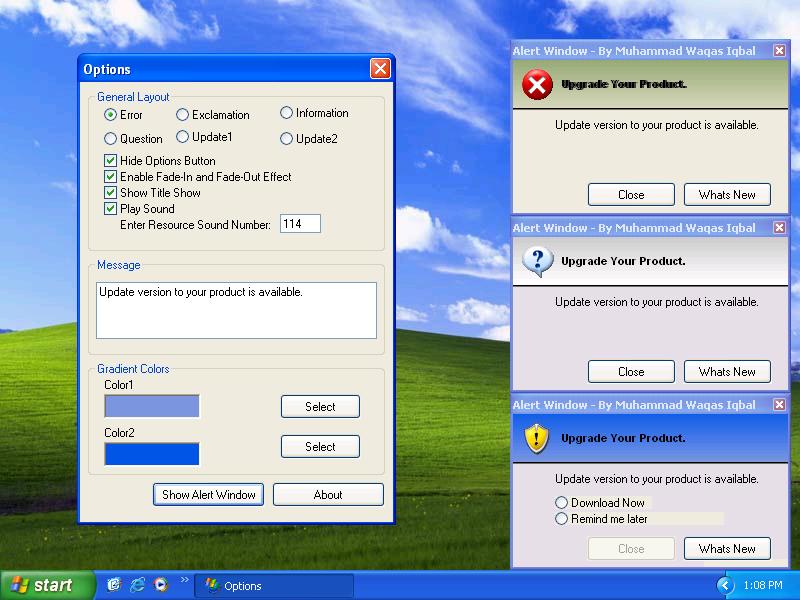Select Download Now in the shield alert
The width and height of the screenshot is (800, 600).
562,503
